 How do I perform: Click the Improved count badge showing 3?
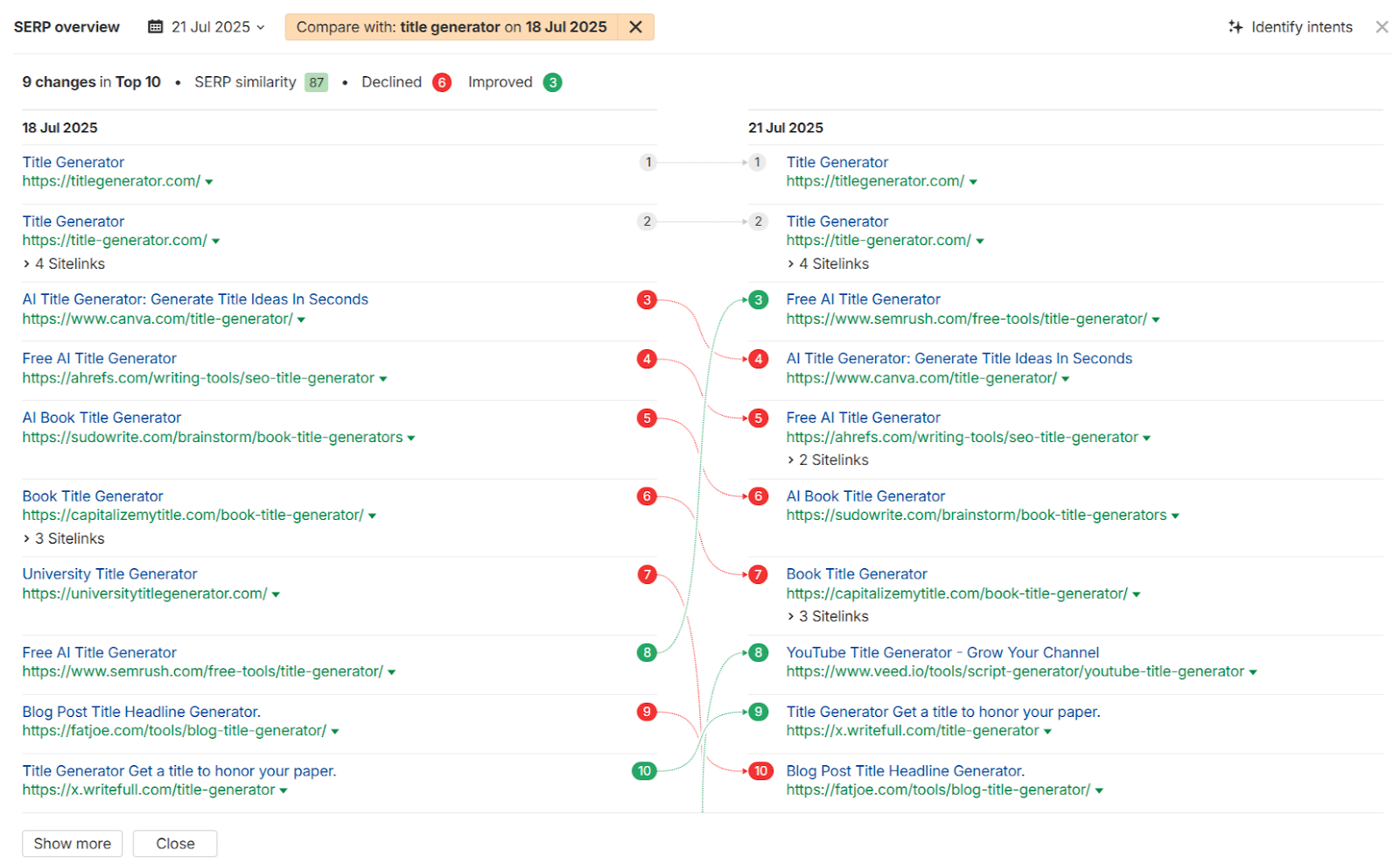click(552, 81)
